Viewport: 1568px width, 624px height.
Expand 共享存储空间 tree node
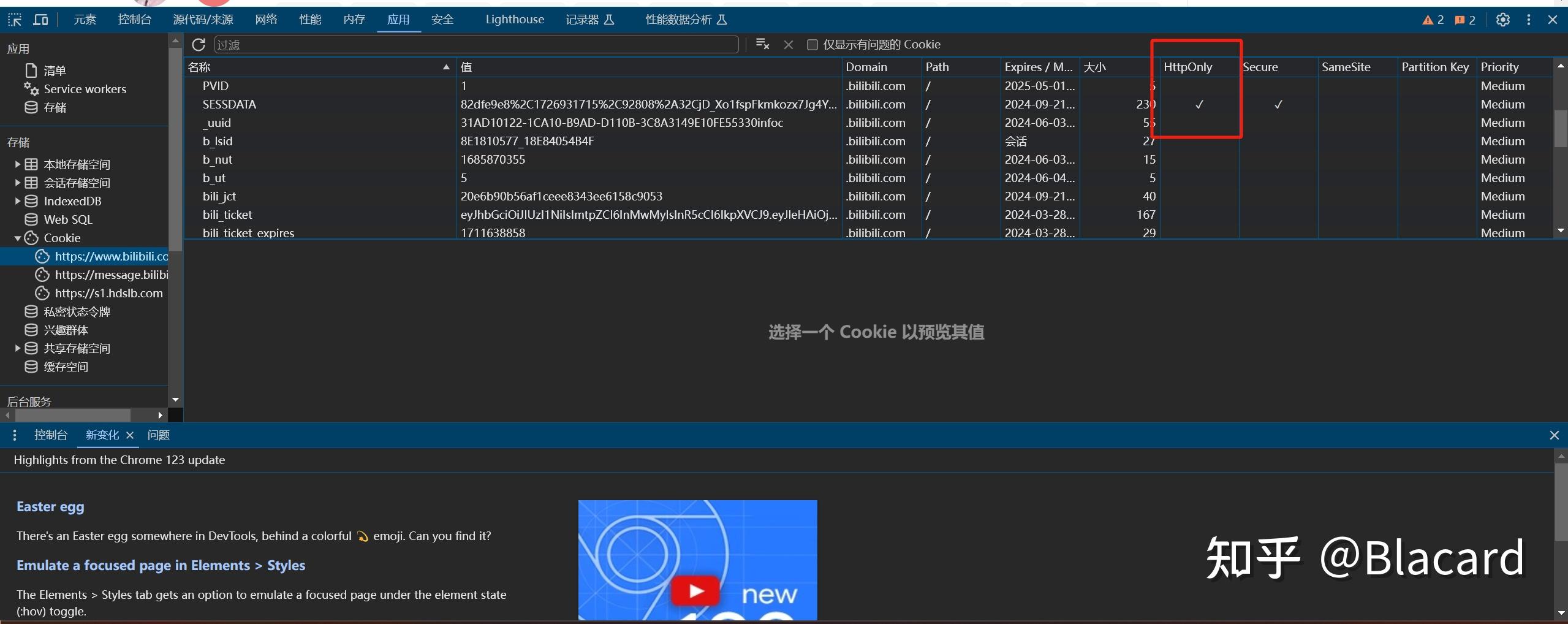[x=18, y=348]
